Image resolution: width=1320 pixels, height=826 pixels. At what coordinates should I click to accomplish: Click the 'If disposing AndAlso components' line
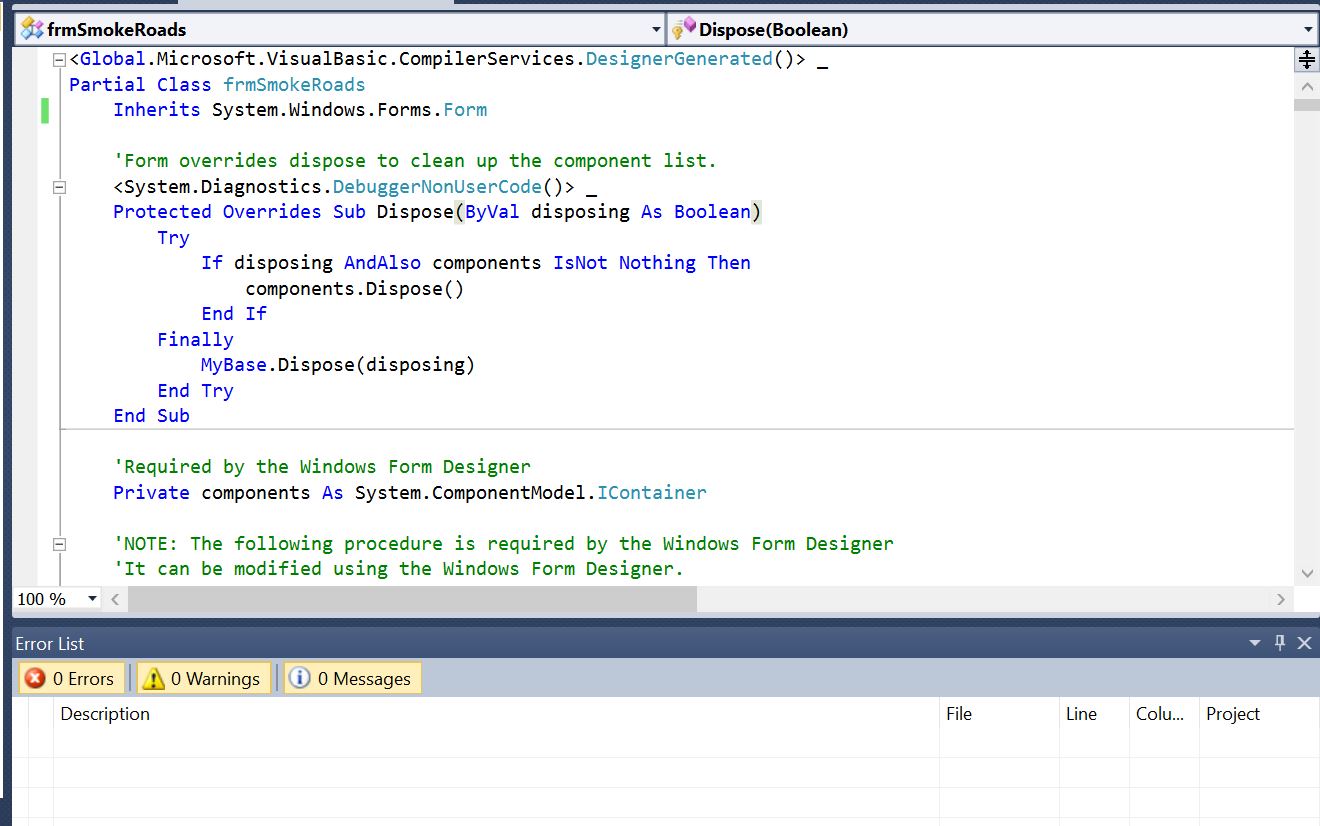point(476,263)
